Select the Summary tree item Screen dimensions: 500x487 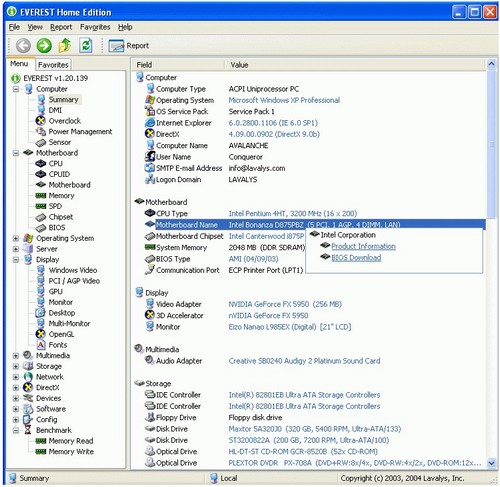63,99
